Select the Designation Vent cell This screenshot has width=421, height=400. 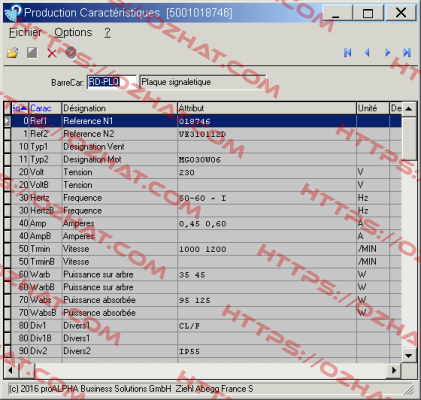coord(119,147)
